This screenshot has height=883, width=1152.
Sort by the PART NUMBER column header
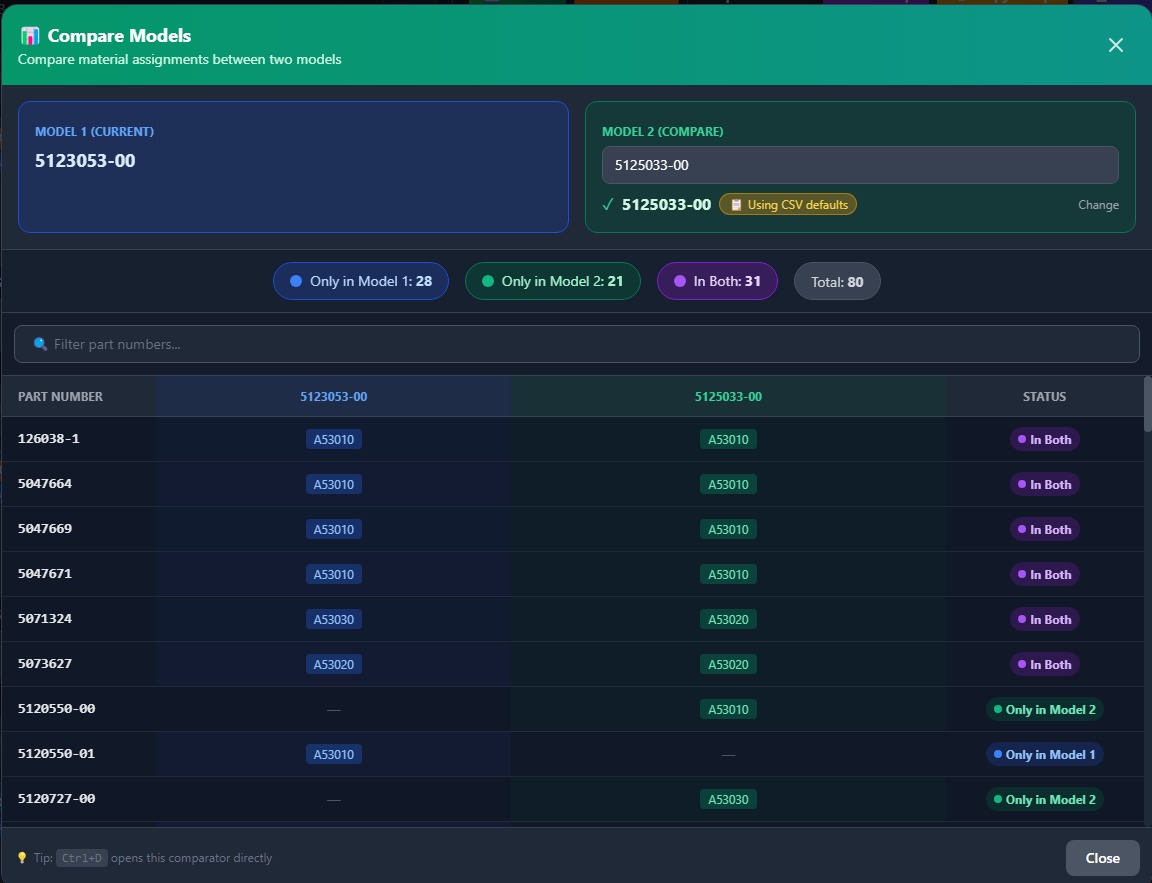tap(60, 397)
